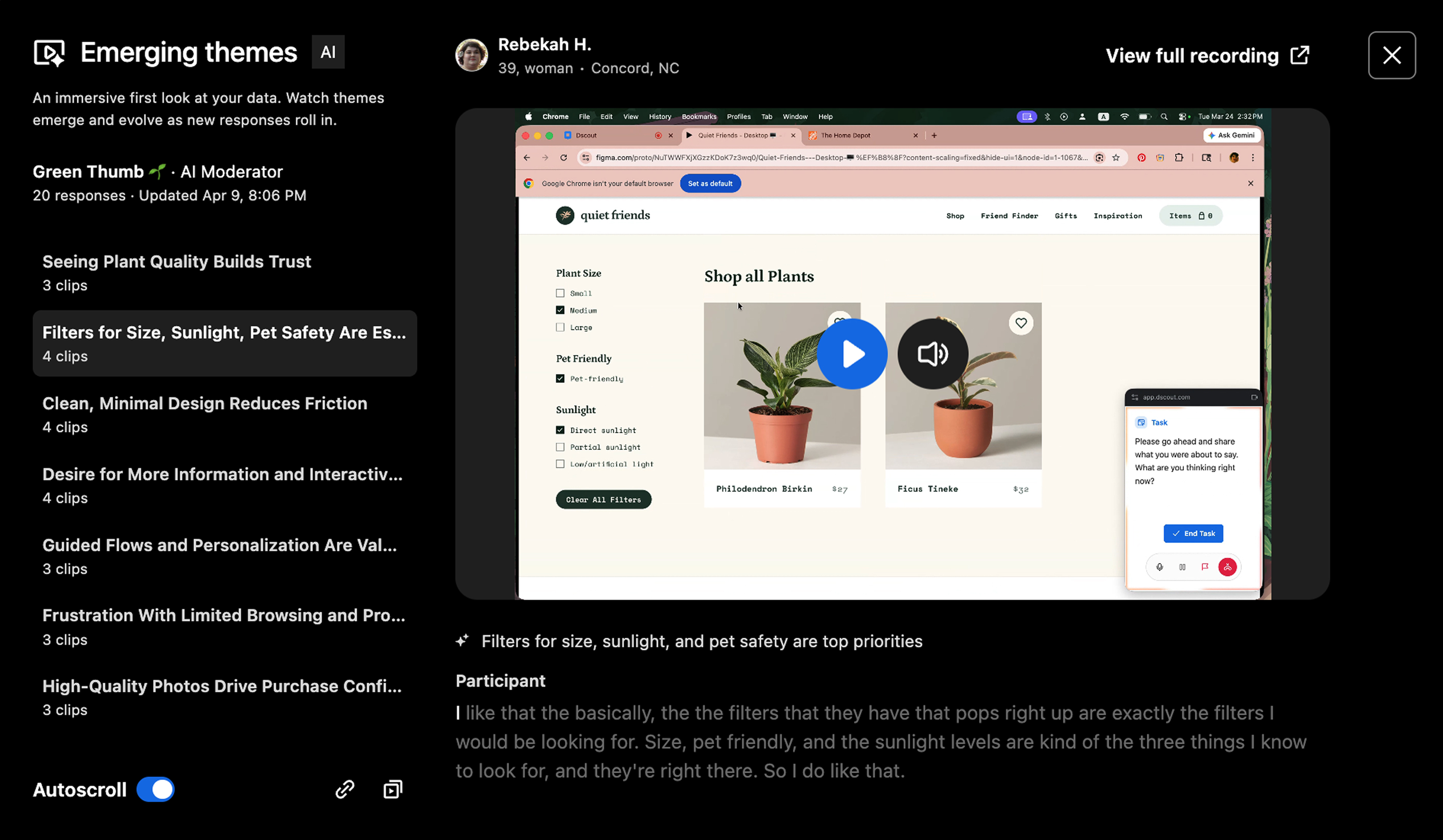1443x840 pixels.
Task: Click the duplicate clips icon beside link
Action: pos(393,789)
